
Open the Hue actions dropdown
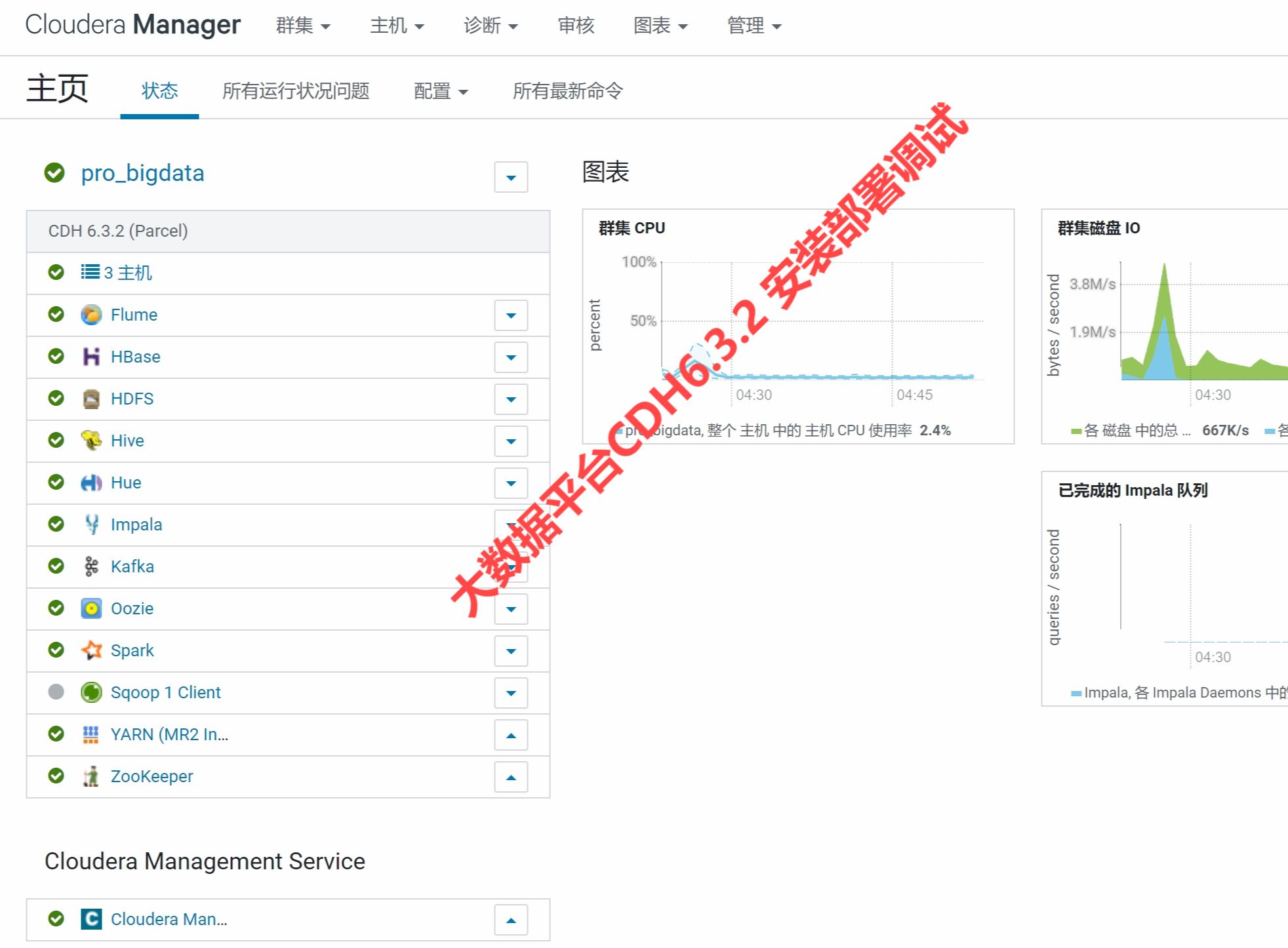click(511, 483)
